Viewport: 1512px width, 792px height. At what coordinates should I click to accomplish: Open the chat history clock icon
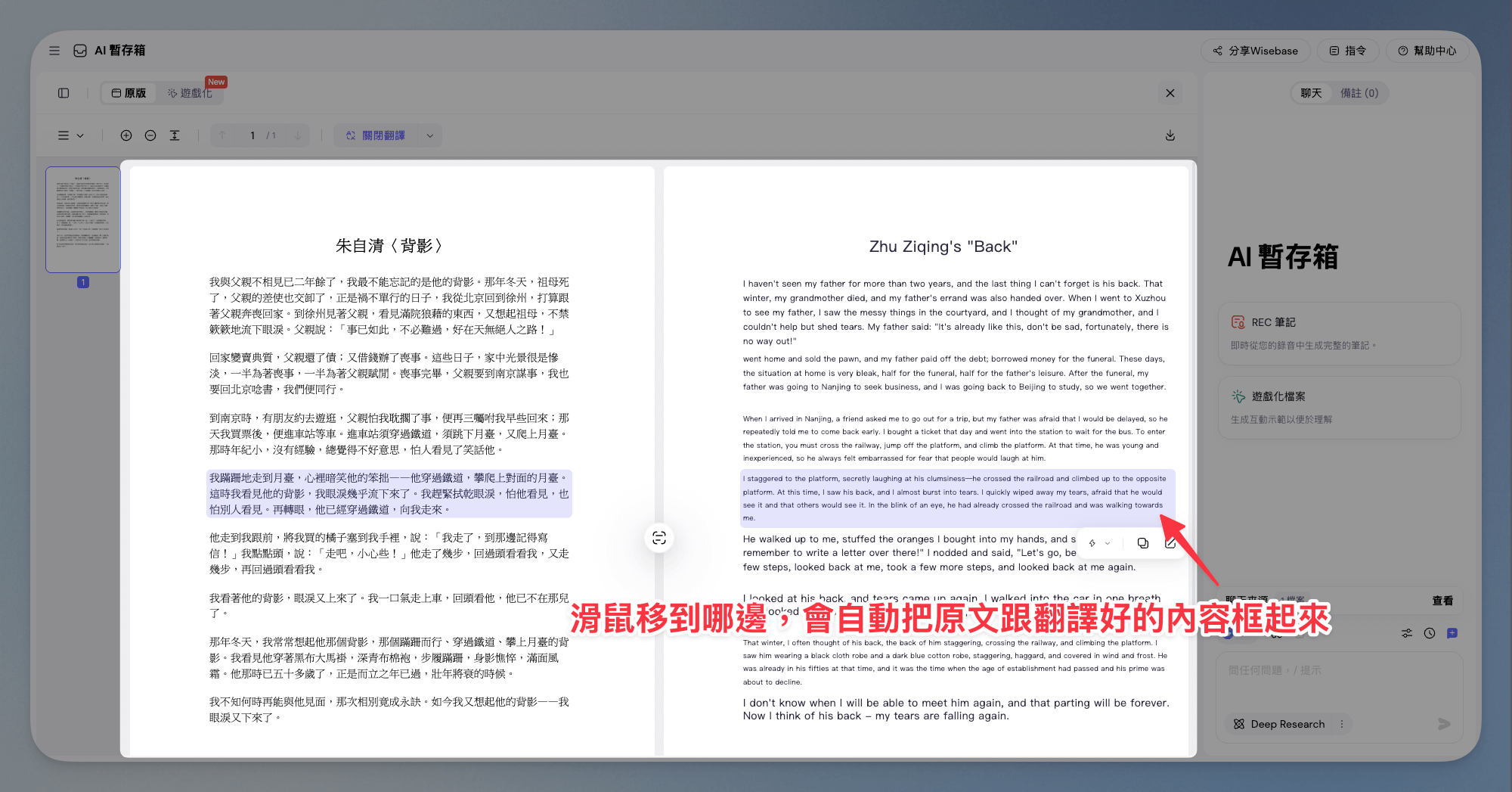(x=1429, y=633)
